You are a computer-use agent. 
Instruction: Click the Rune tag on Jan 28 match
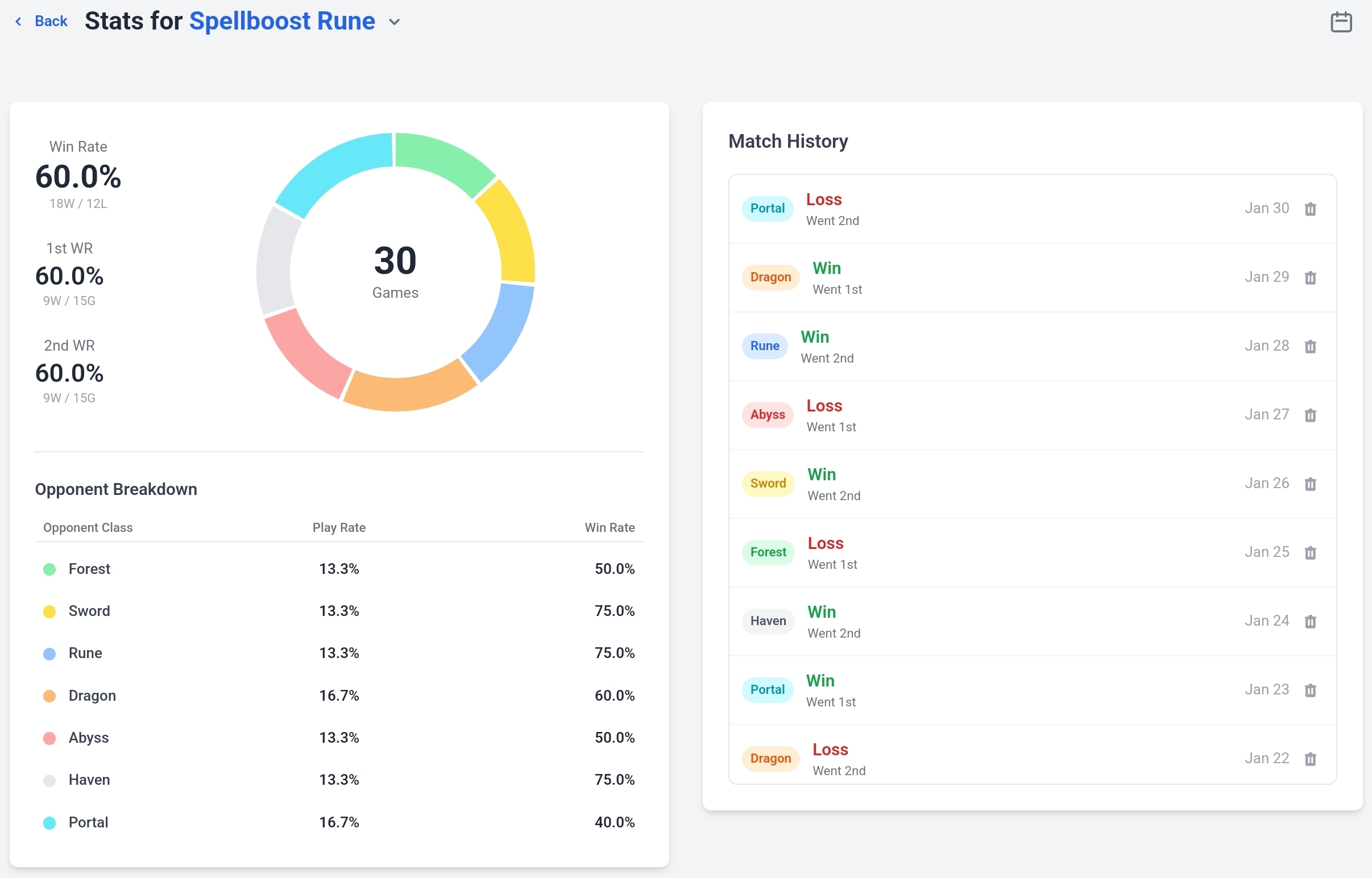[764, 346]
